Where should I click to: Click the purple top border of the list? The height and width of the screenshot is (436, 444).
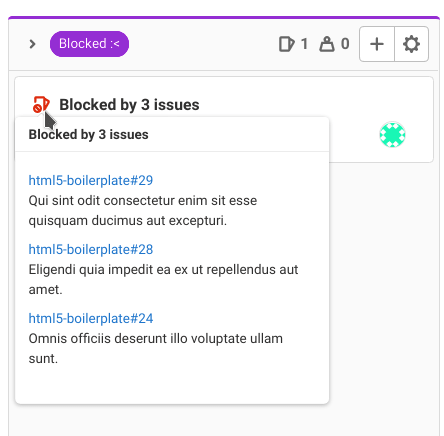tap(224, 17)
